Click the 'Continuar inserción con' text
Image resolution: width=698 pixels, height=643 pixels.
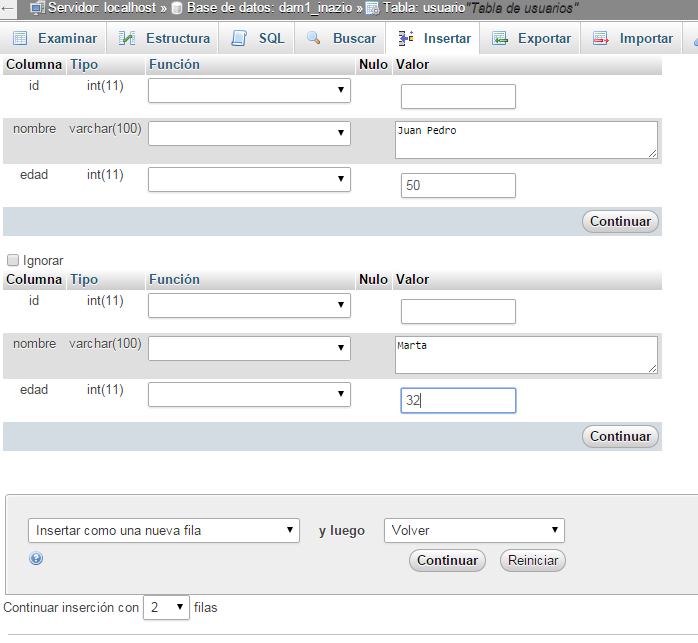pos(71,607)
